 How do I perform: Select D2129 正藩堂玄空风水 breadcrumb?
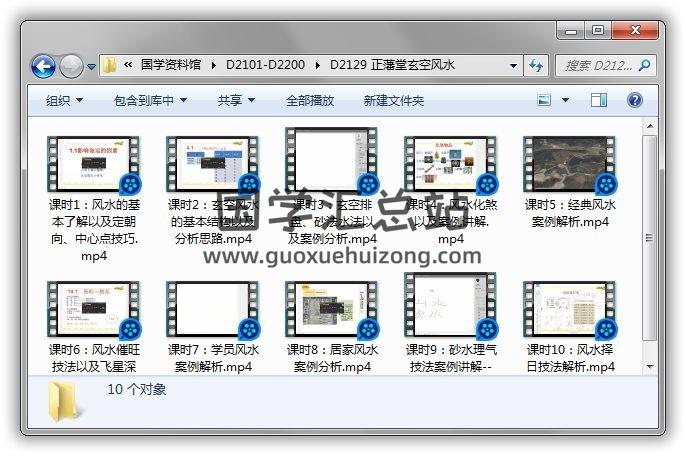[392, 65]
